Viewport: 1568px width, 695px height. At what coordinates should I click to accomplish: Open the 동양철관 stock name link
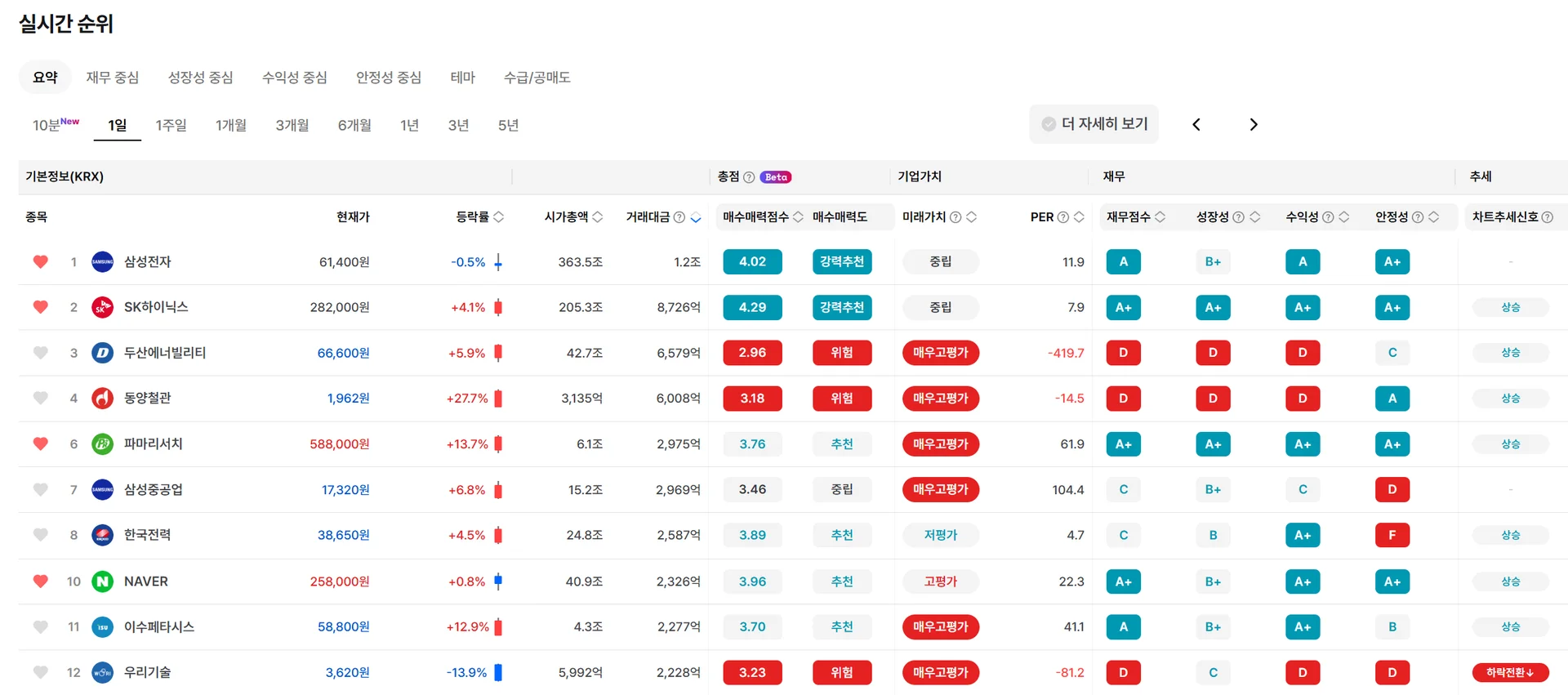(x=147, y=399)
